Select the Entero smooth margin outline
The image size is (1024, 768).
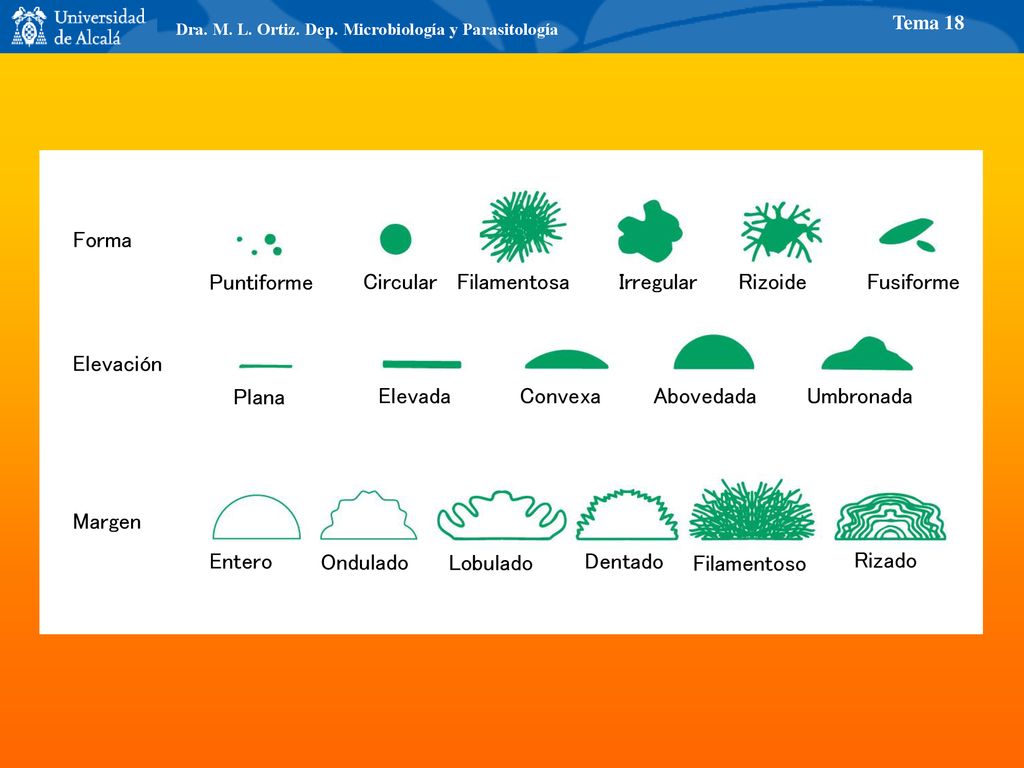coord(257,517)
